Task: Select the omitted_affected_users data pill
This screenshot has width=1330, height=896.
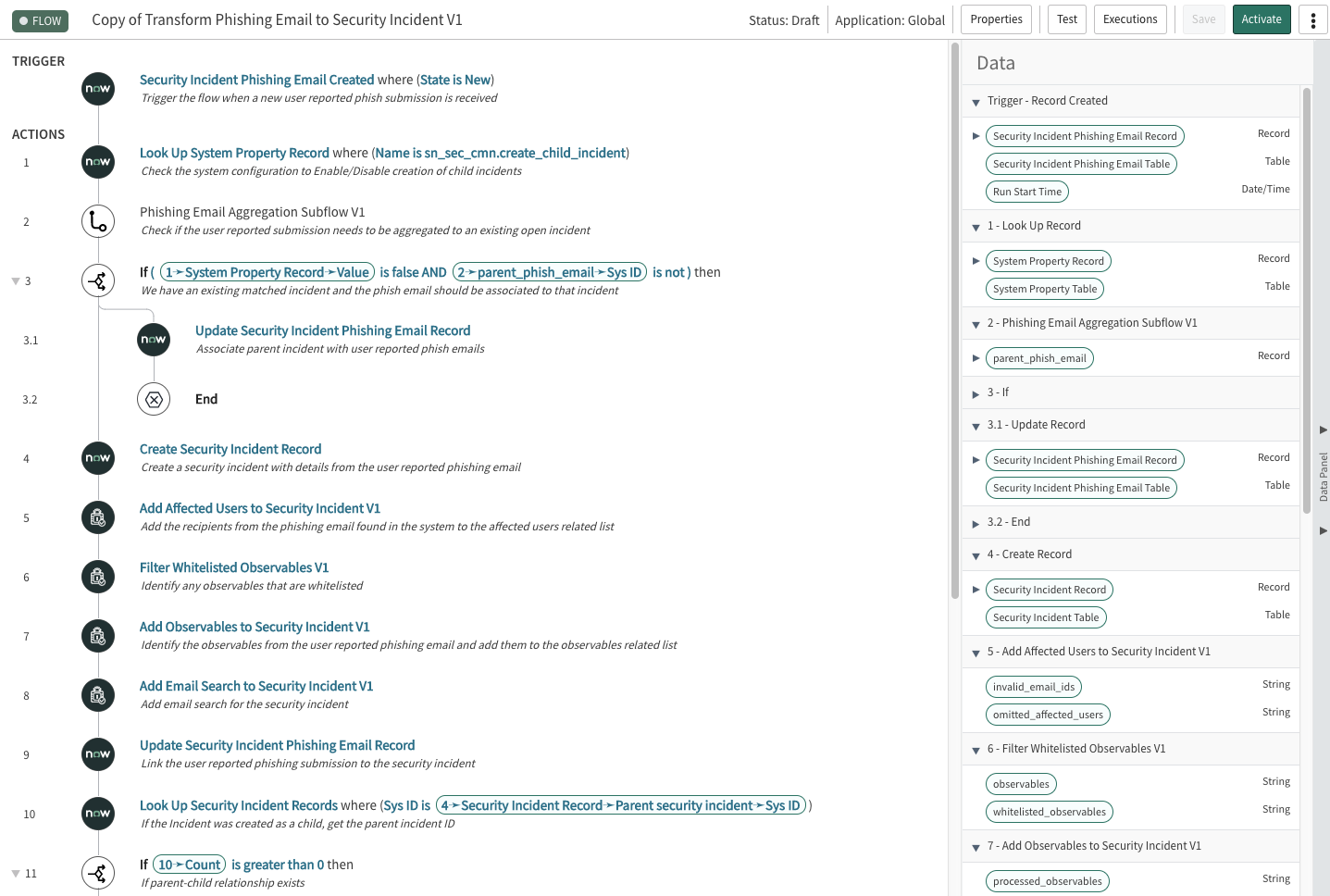Action: click(x=1048, y=715)
